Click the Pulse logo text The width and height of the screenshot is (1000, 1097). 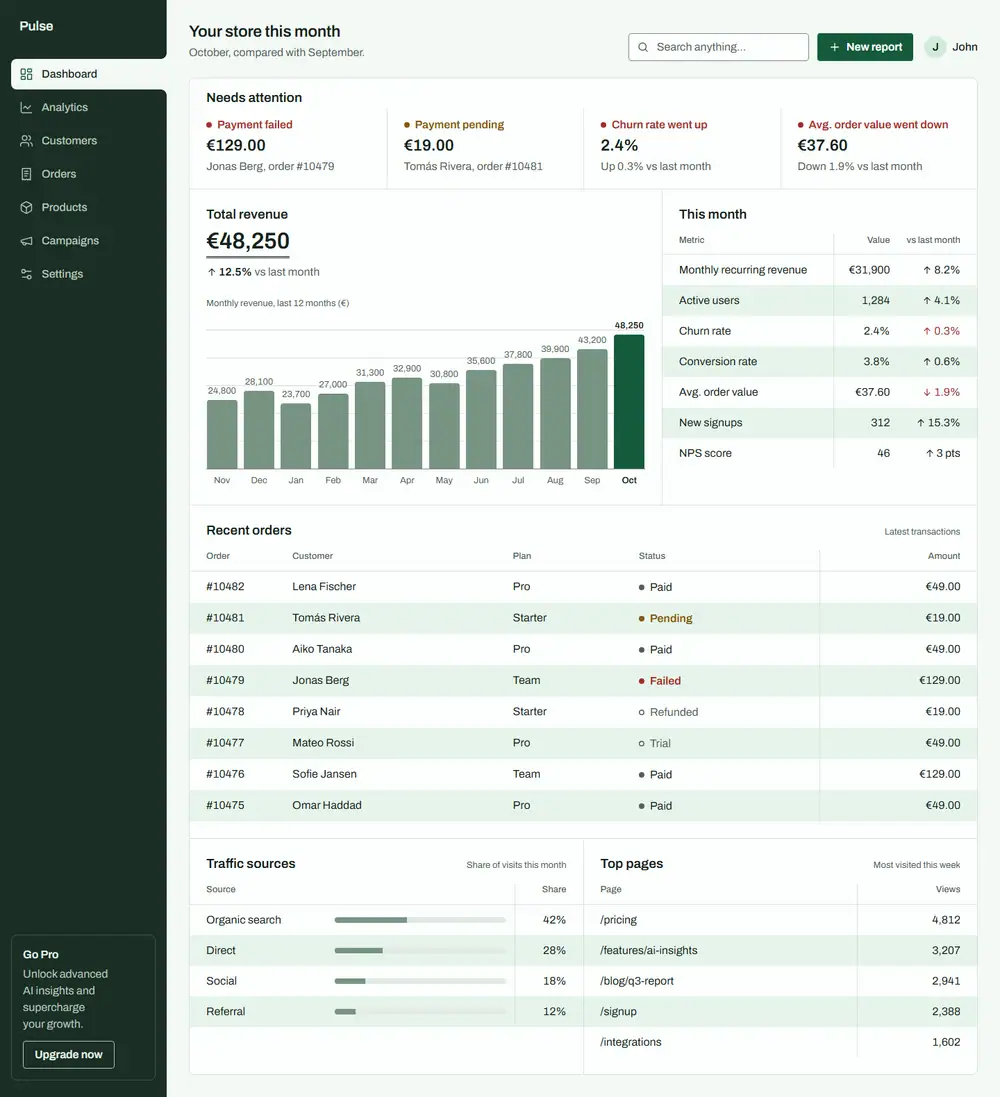tap(36, 26)
